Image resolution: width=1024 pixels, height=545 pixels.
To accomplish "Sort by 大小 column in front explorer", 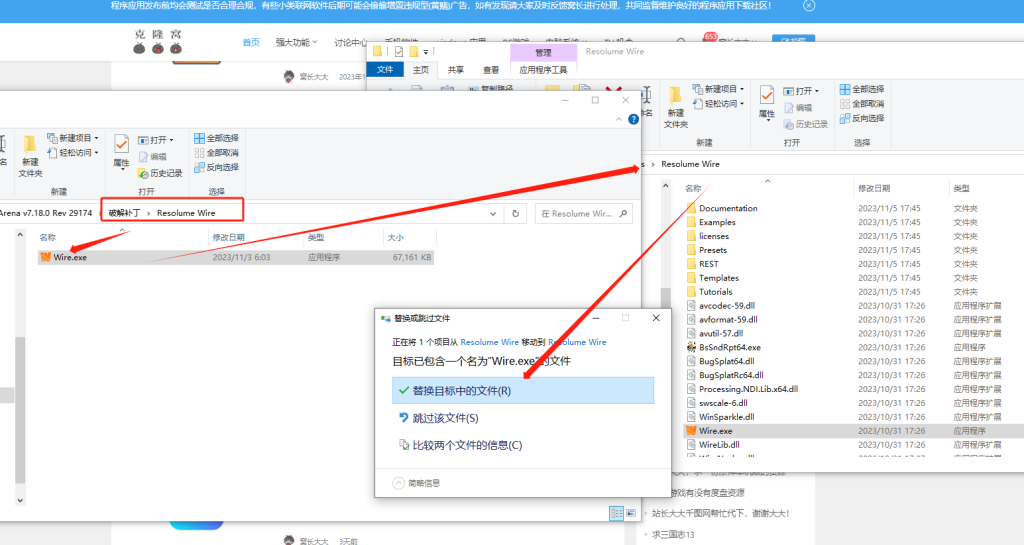I will tap(396, 238).
